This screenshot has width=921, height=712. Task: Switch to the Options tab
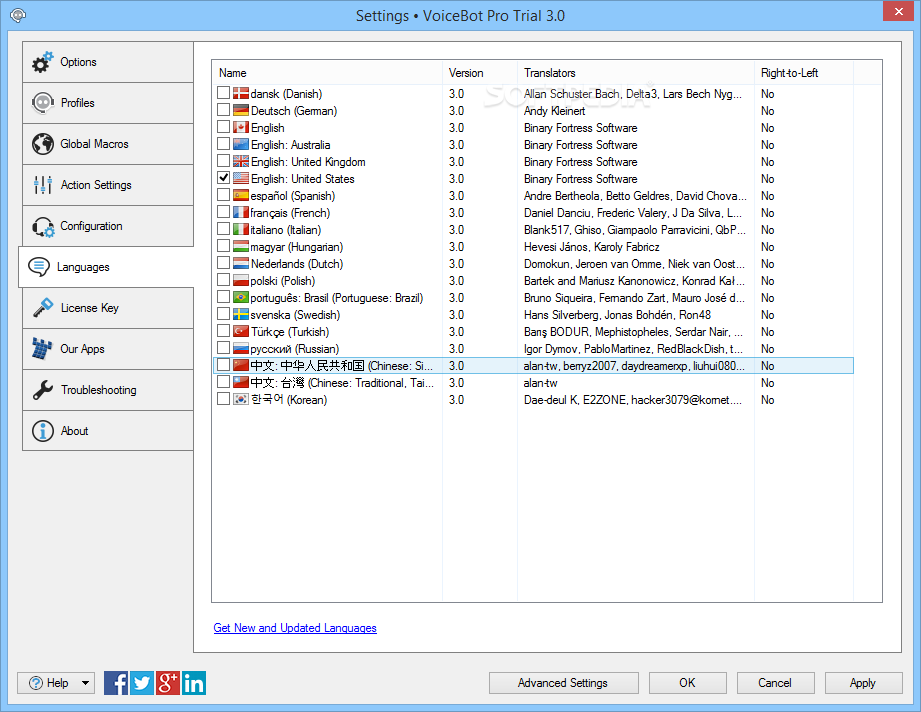pyautogui.click(x=108, y=62)
